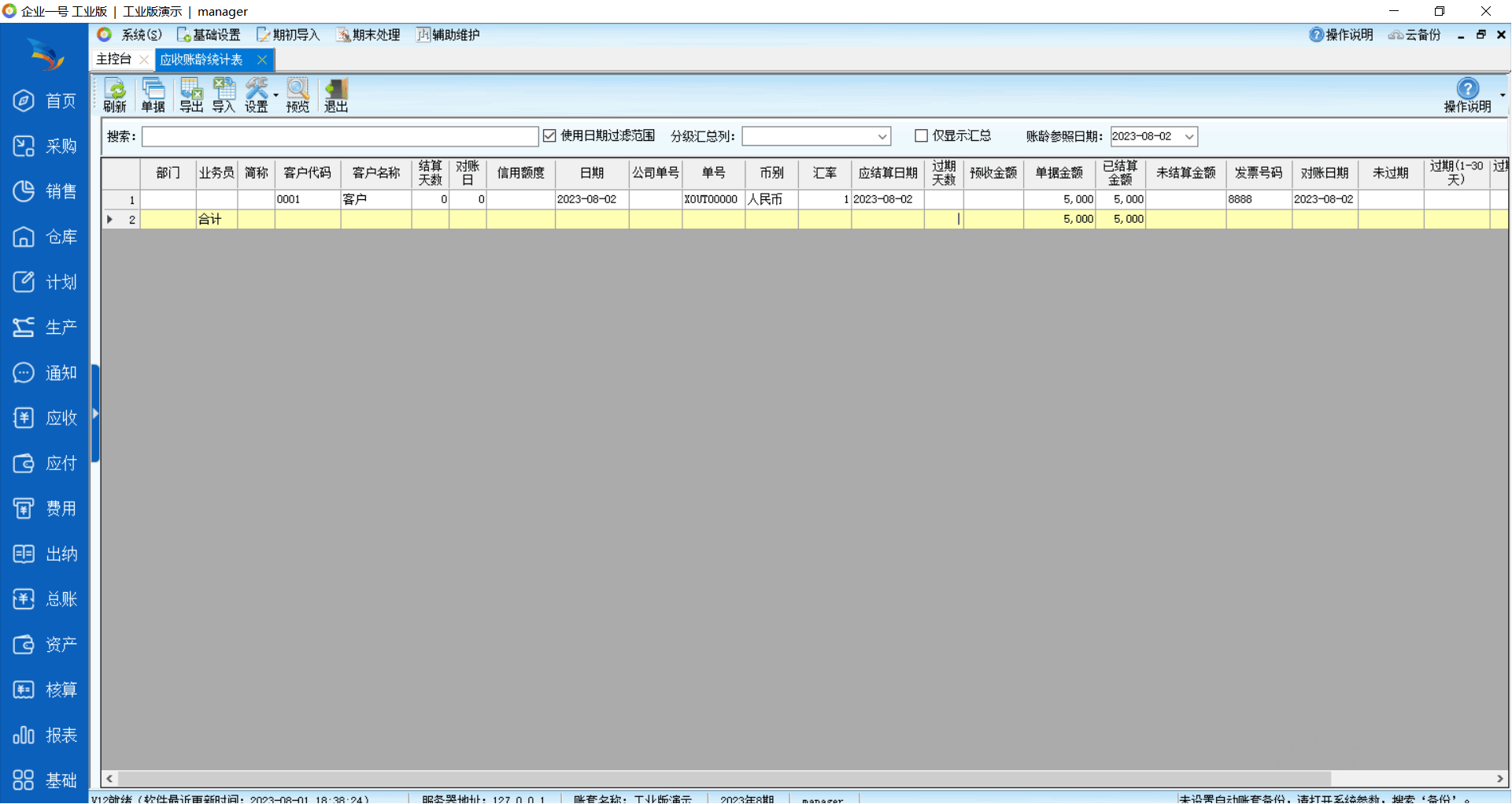Click the 导出 export icon
The height and width of the screenshot is (804, 1512).
[191, 95]
